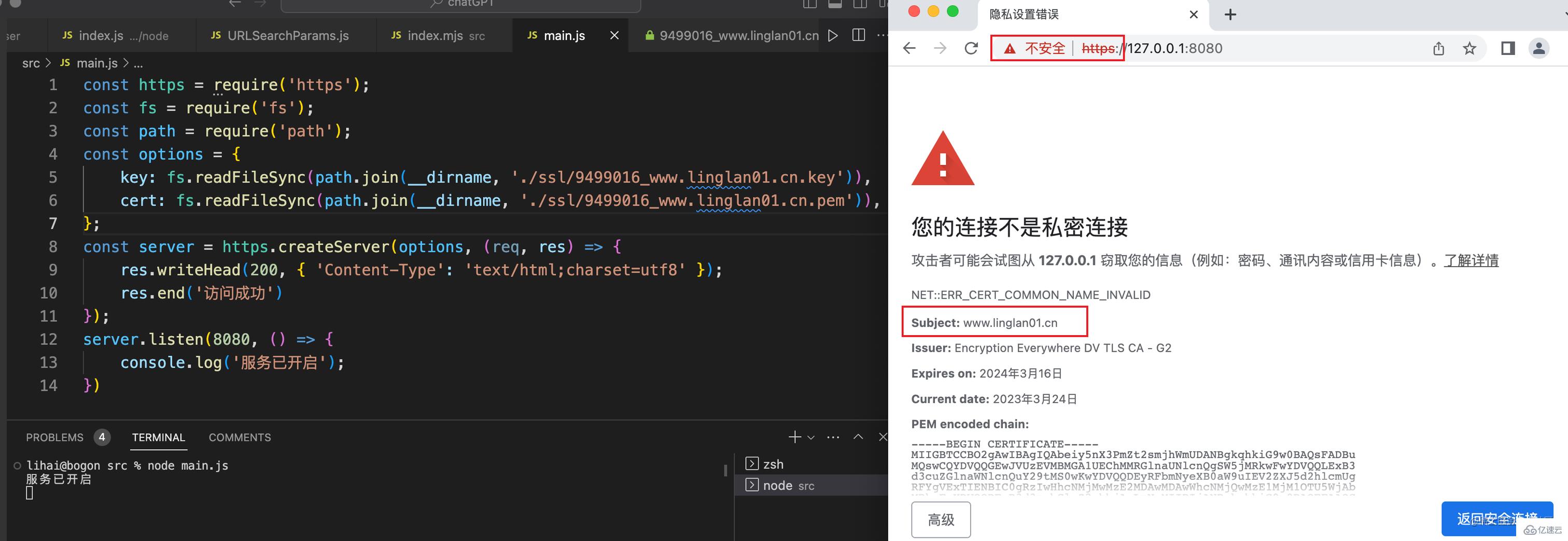Maximize the terminal panel with up chevron
Screen dimensions: 1568x541
point(858,437)
